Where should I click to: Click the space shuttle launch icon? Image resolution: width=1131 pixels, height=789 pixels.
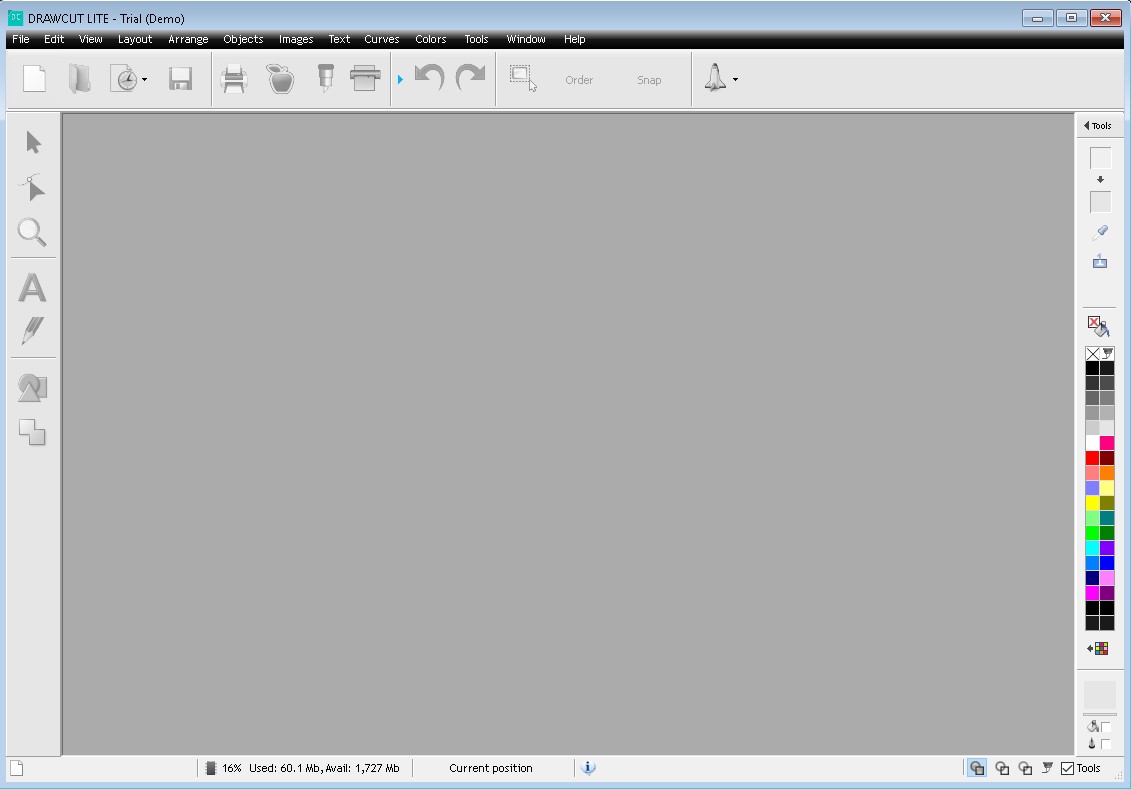(715, 78)
